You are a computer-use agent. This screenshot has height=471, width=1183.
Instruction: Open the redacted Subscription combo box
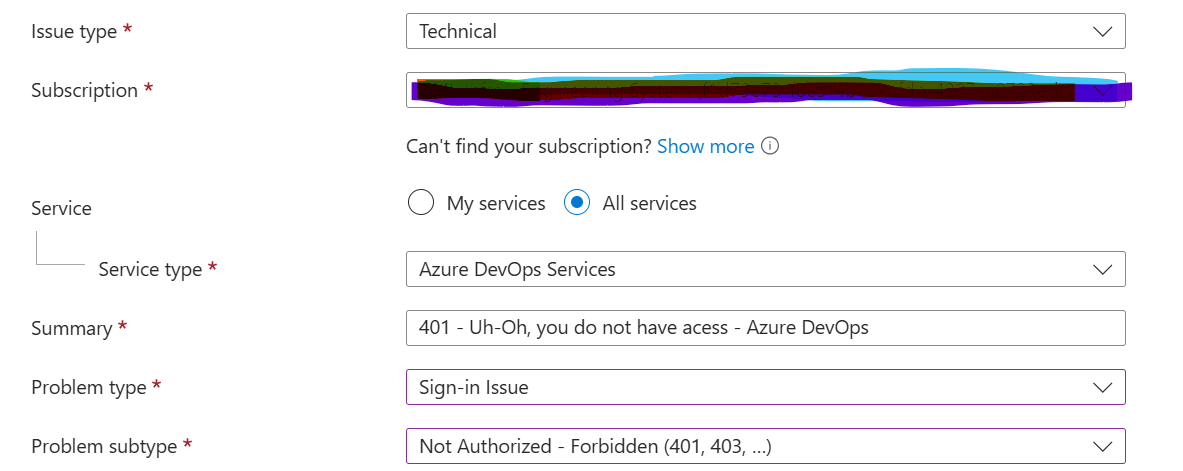pyautogui.click(x=766, y=91)
